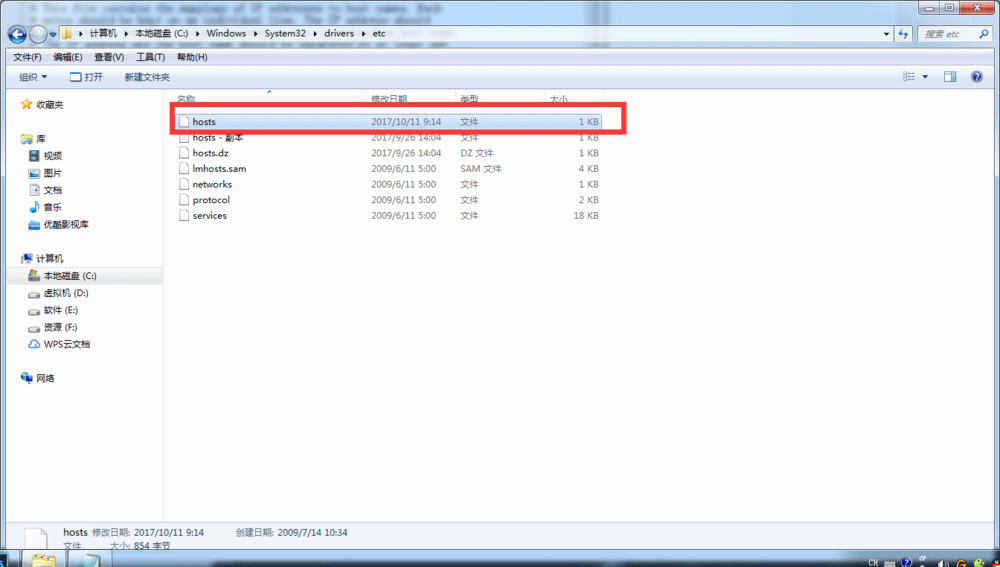
Task: Click the change view icon in toolbar
Action: coord(909,77)
